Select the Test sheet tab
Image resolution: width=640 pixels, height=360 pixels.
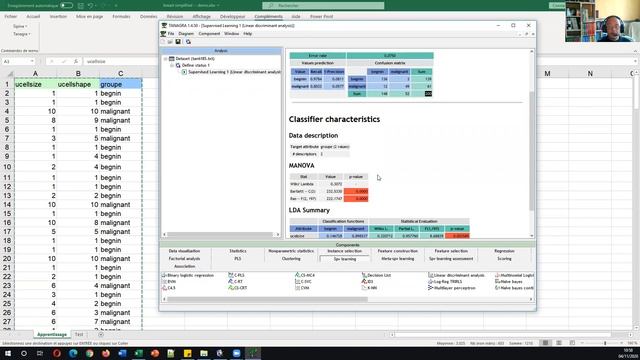click(x=79, y=335)
